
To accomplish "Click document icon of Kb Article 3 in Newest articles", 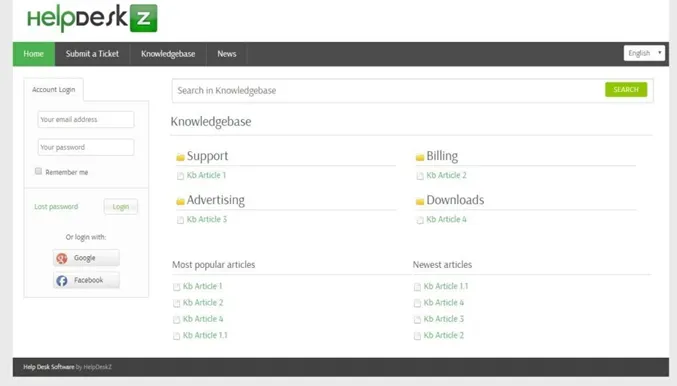I will point(417,320).
